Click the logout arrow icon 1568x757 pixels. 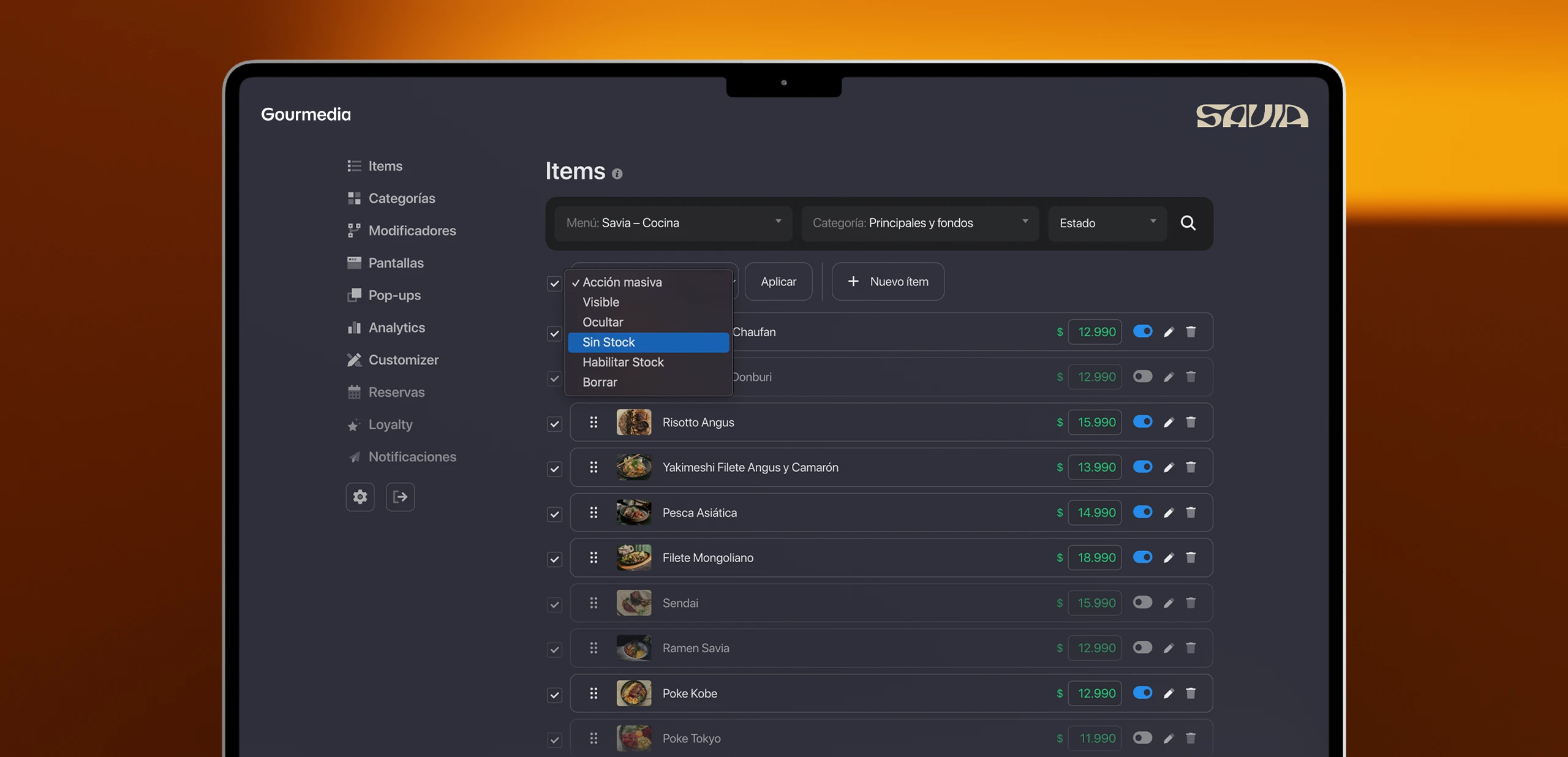[400, 497]
